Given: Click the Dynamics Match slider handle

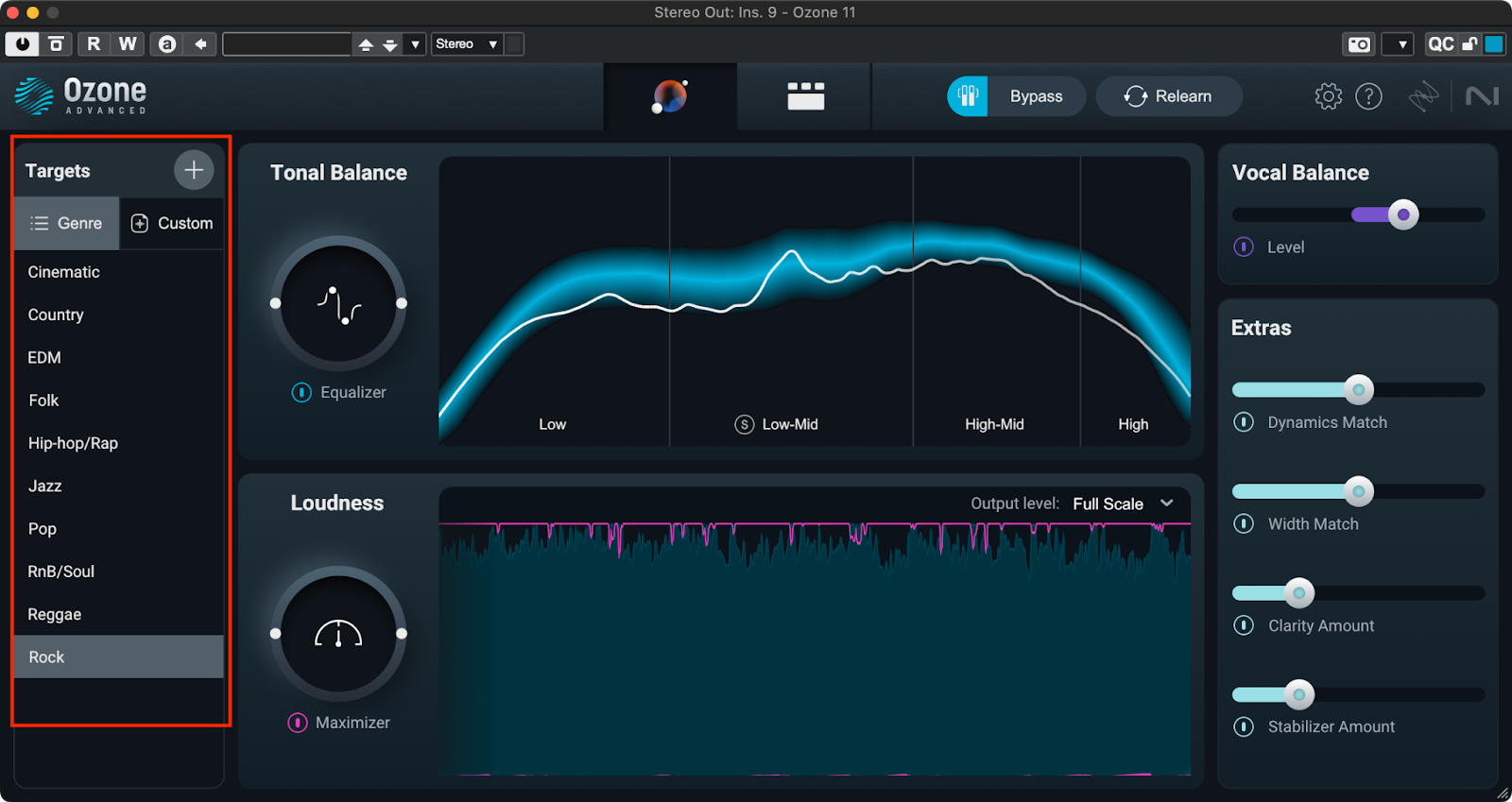Looking at the screenshot, I should 1358,389.
